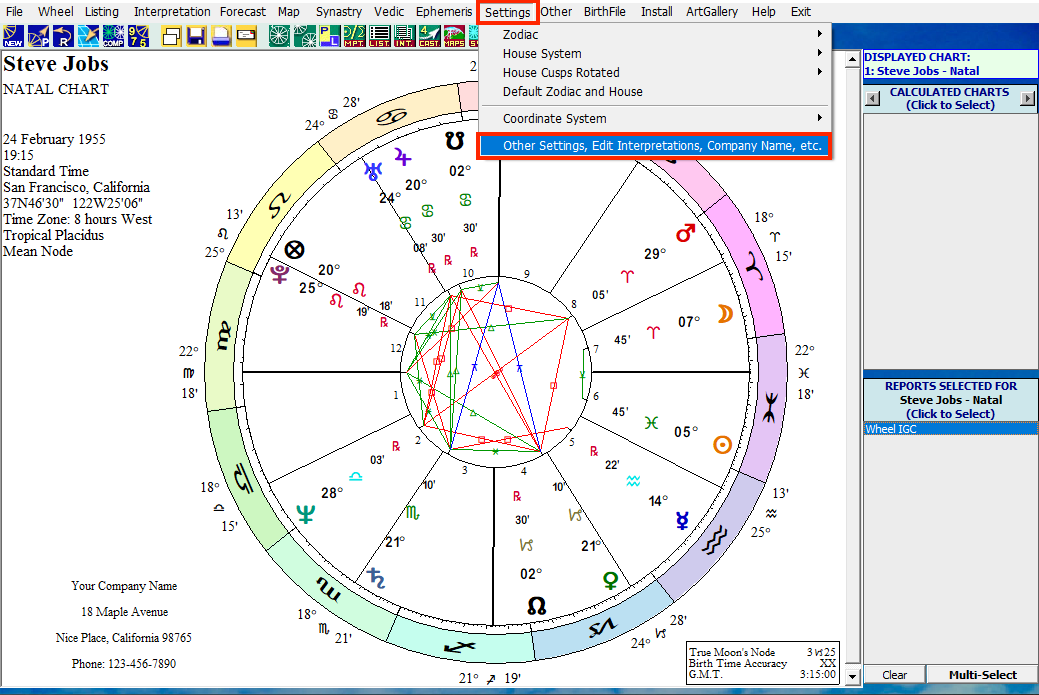This screenshot has width=1039, height=695.
Task: Click the Settings menu
Action: pyautogui.click(x=508, y=13)
